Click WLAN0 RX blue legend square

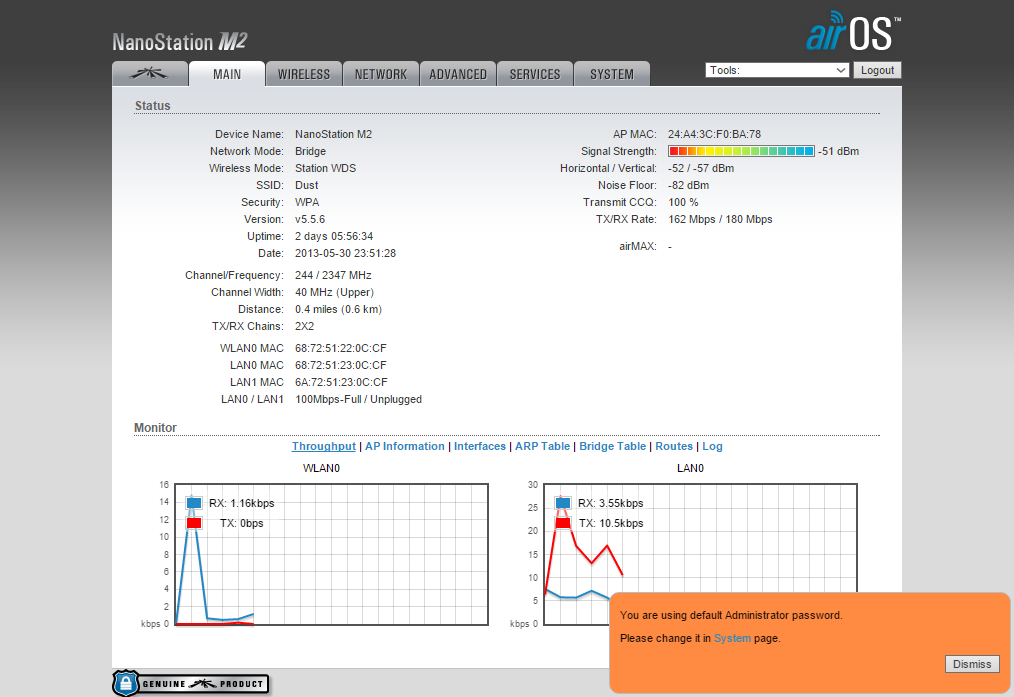(x=194, y=503)
